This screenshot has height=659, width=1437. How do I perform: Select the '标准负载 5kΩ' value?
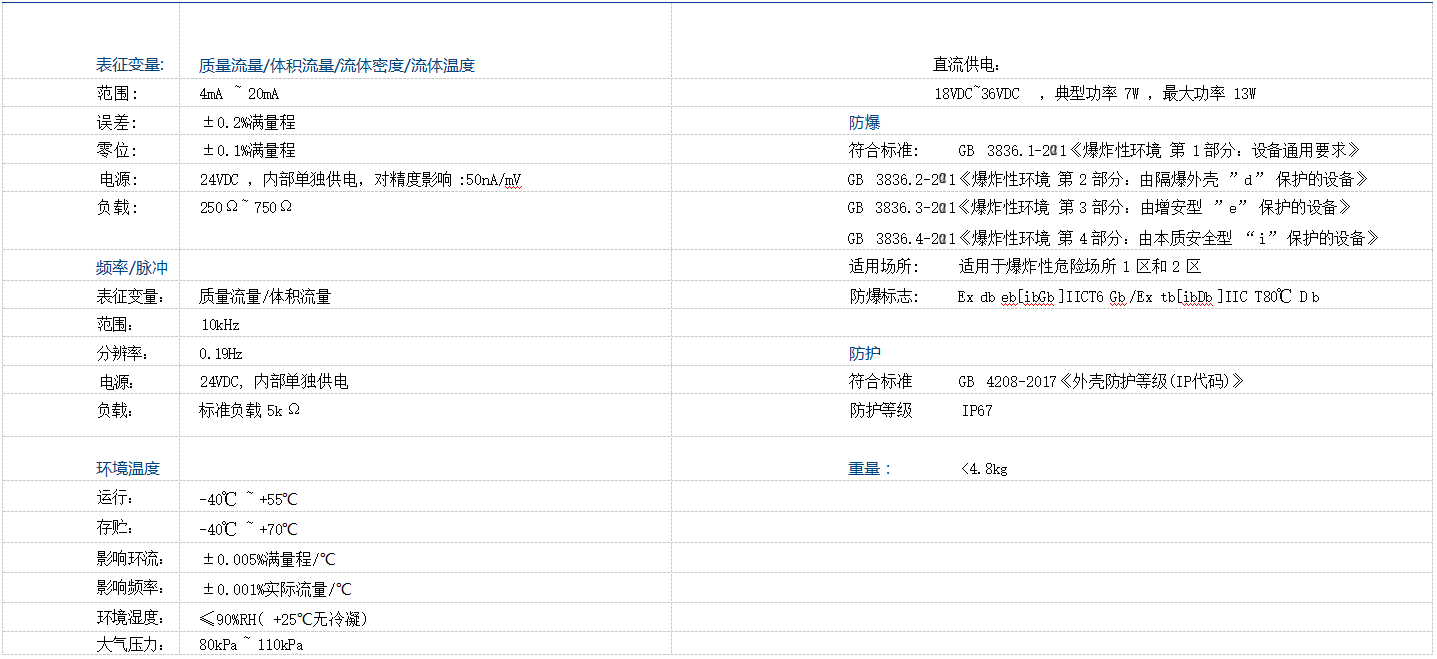(x=249, y=410)
